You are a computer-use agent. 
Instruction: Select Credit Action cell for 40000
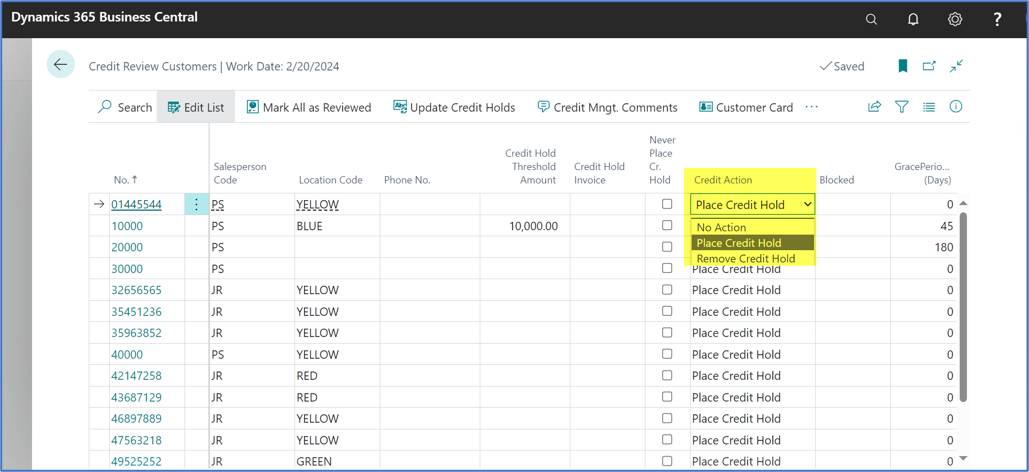pos(752,354)
